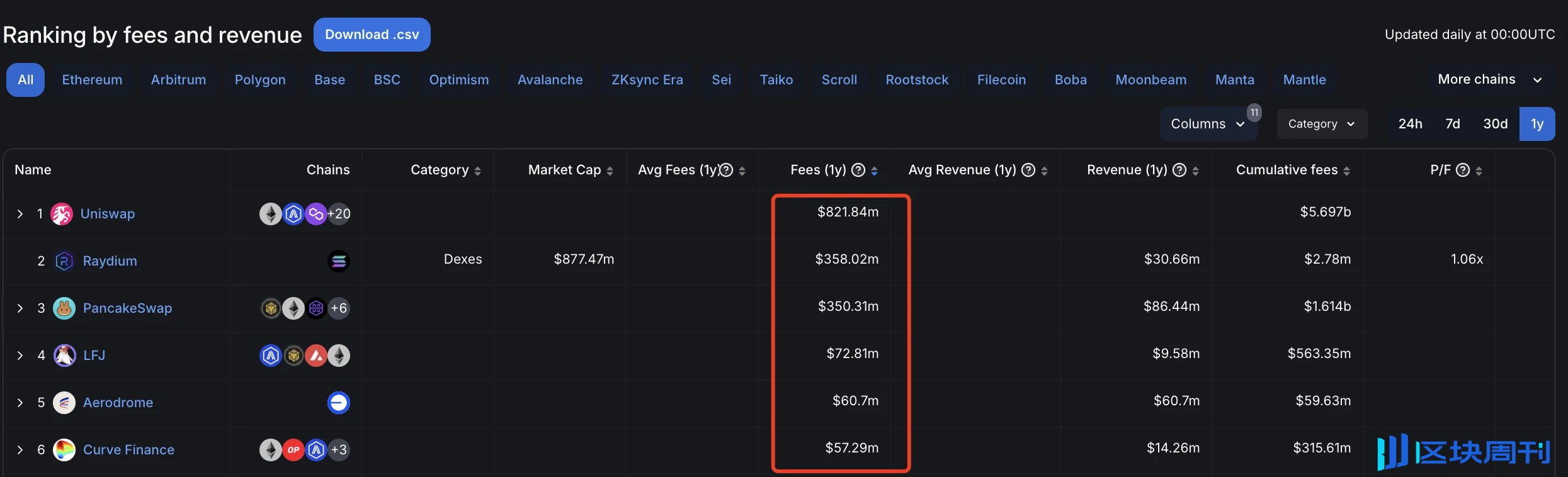The width and height of the screenshot is (1568, 477).
Task: Click help icon next to P/F header
Action: coord(1463,170)
